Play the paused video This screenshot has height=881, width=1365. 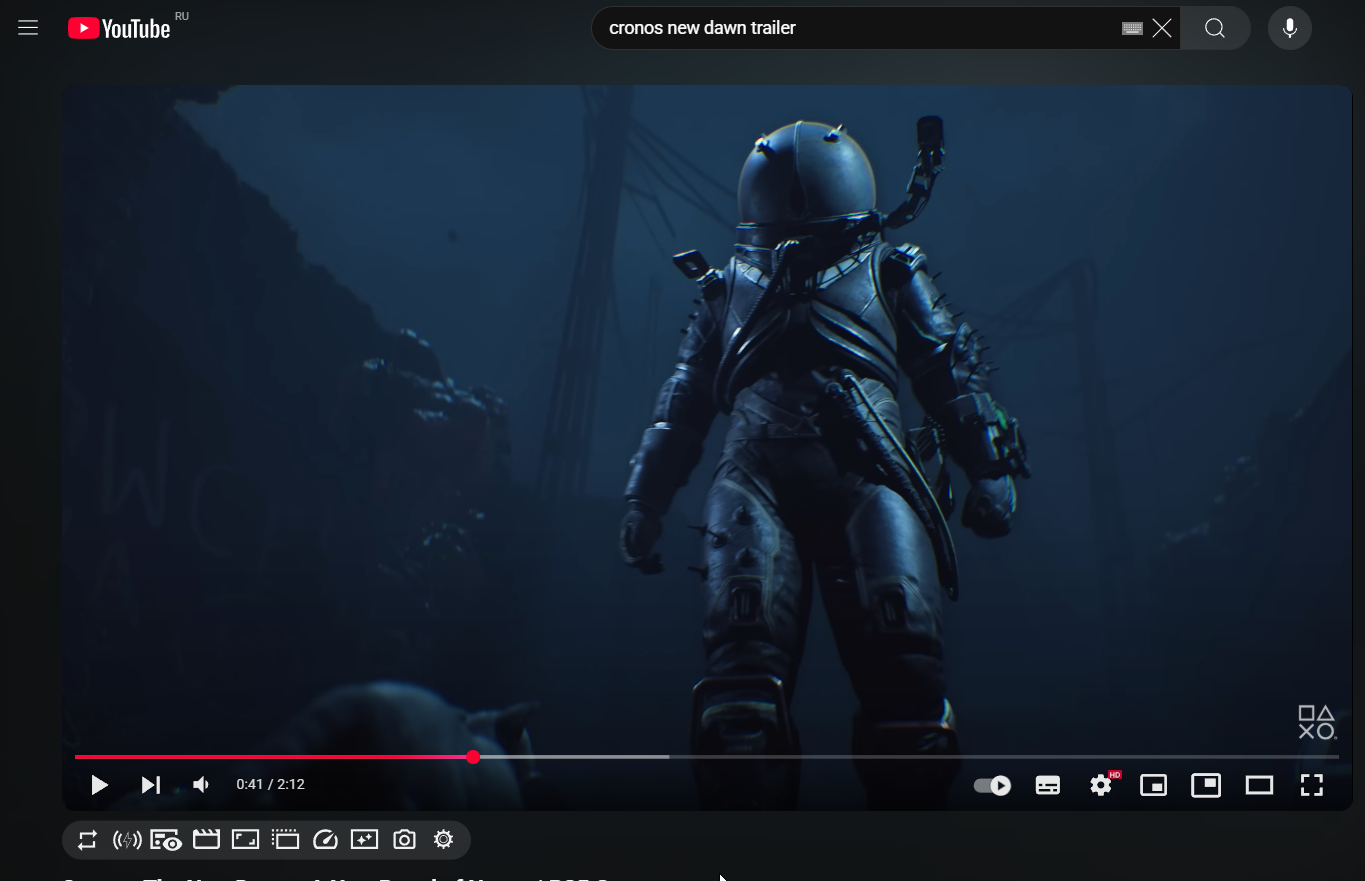pos(99,785)
